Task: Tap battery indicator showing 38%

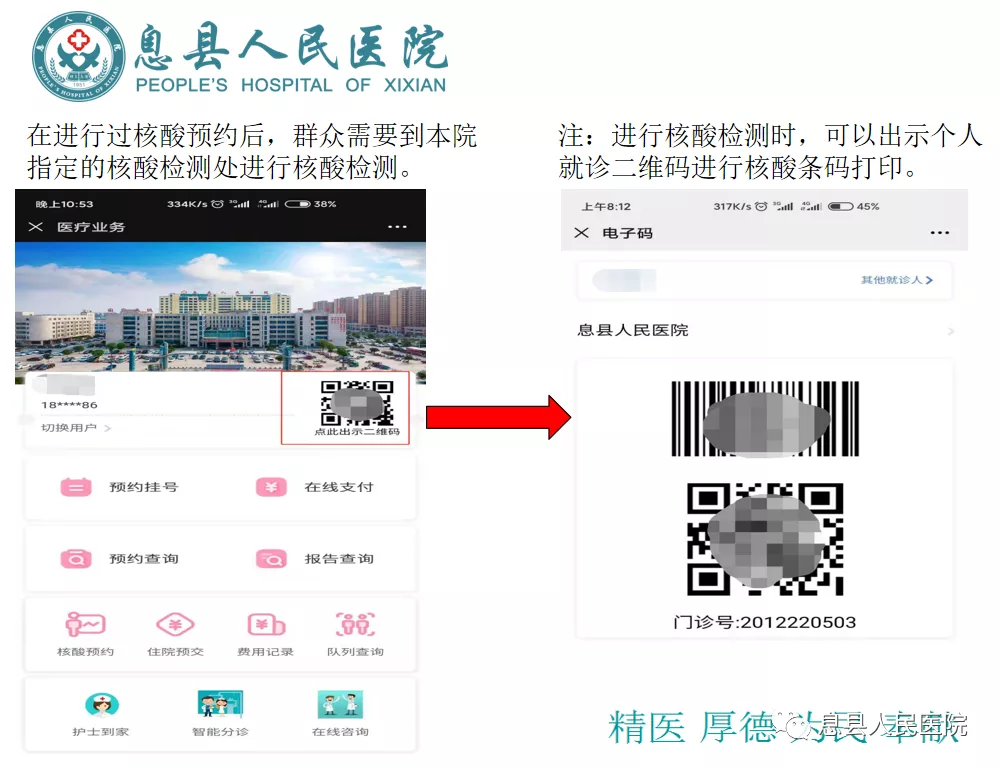Action: click(x=298, y=204)
